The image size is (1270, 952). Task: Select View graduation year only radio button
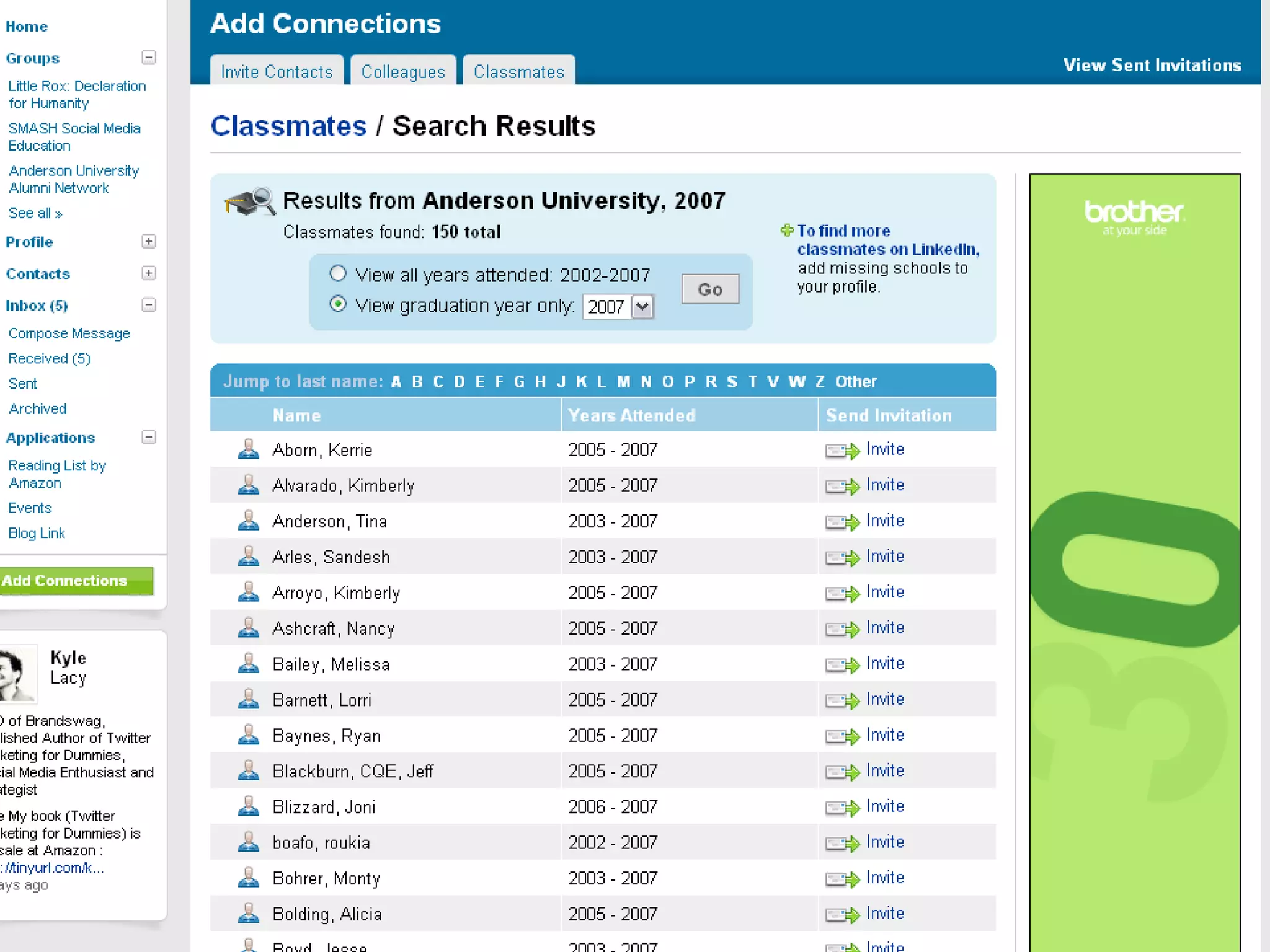(338, 304)
